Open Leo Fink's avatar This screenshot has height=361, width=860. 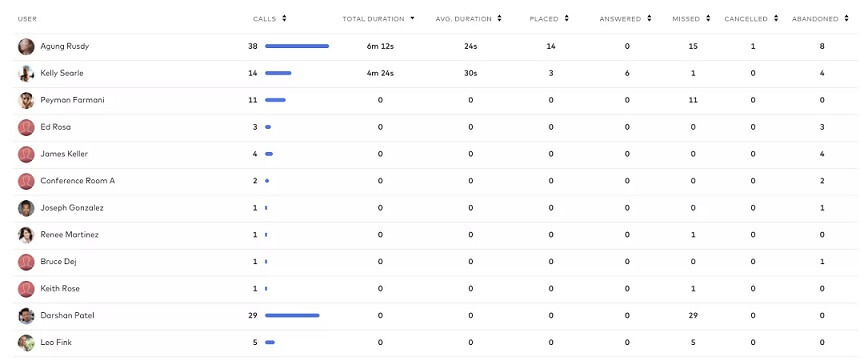[x=26, y=342]
